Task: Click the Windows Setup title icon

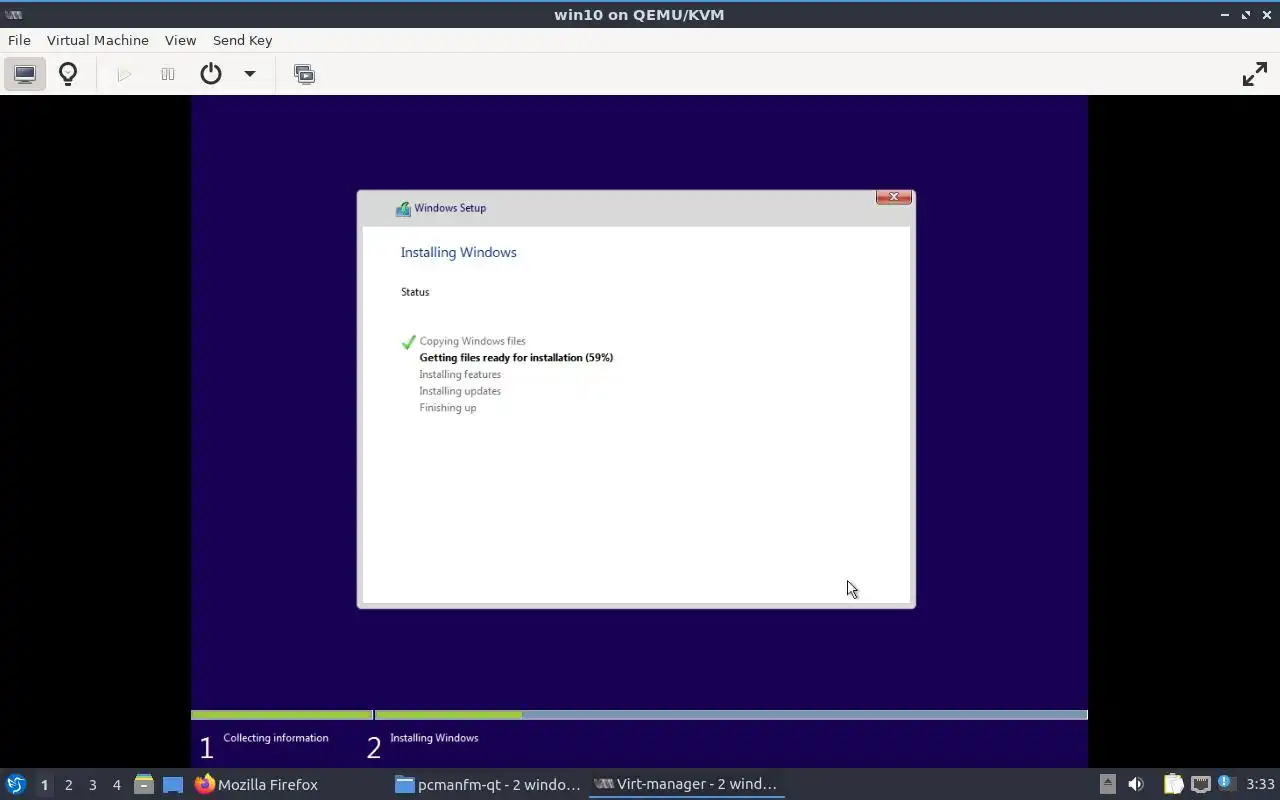Action: [x=403, y=208]
